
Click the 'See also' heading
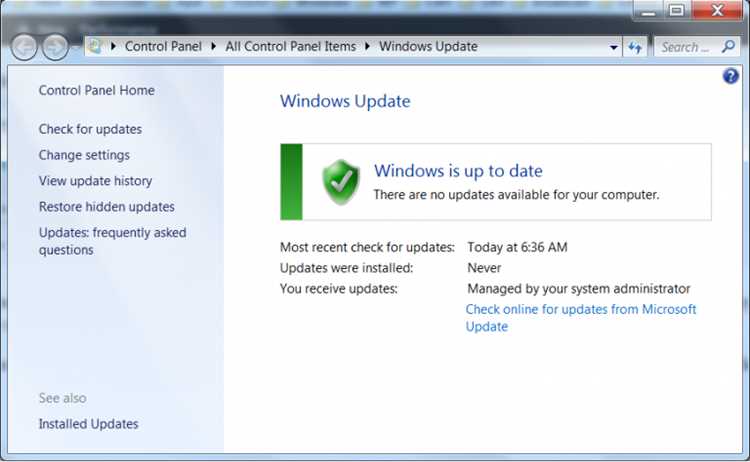point(63,398)
